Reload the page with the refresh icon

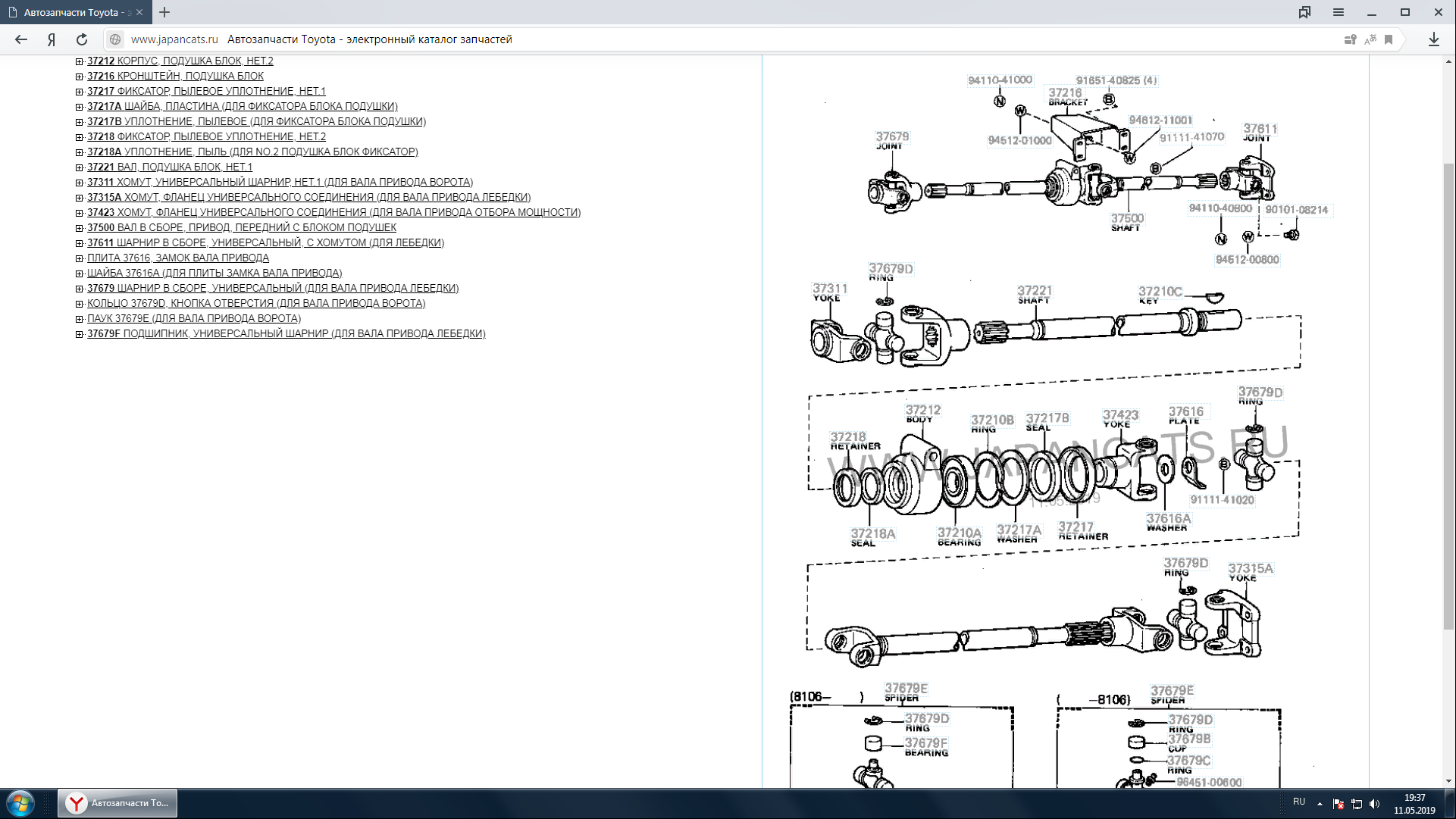click(x=82, y=39)
